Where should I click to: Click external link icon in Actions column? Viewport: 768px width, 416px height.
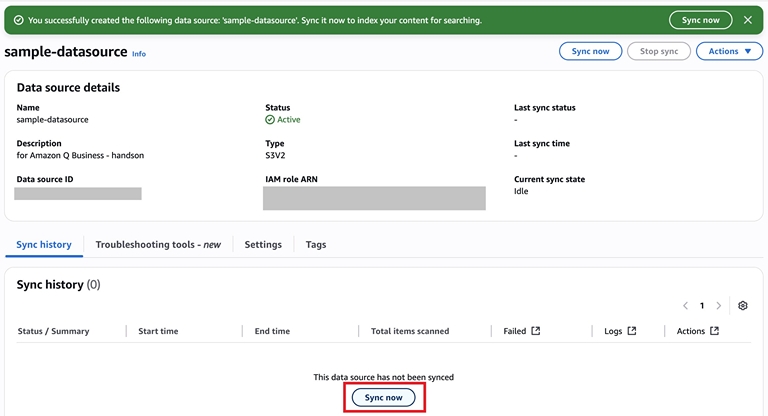[714, 331]
